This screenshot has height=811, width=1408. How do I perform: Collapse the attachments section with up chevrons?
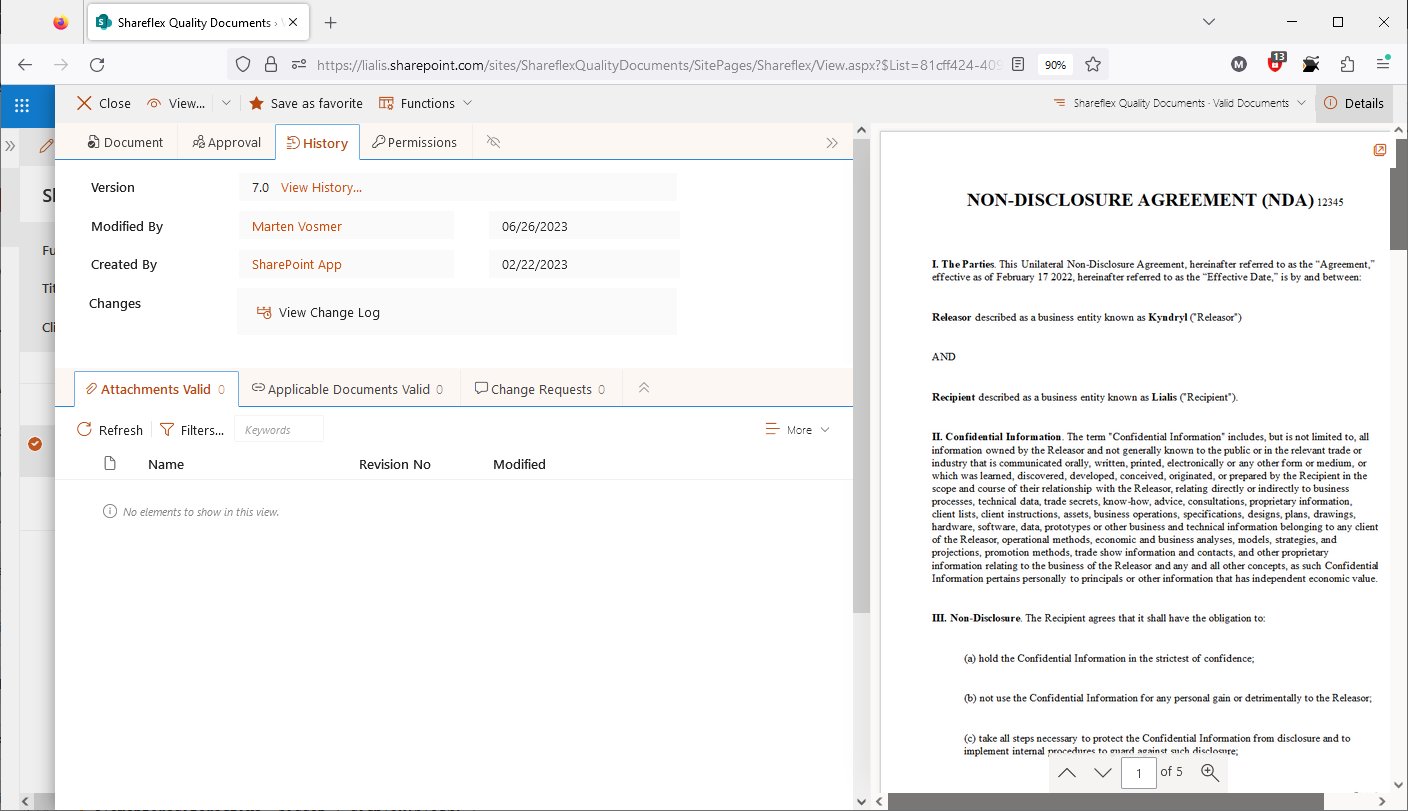click(x=644, y=388)
